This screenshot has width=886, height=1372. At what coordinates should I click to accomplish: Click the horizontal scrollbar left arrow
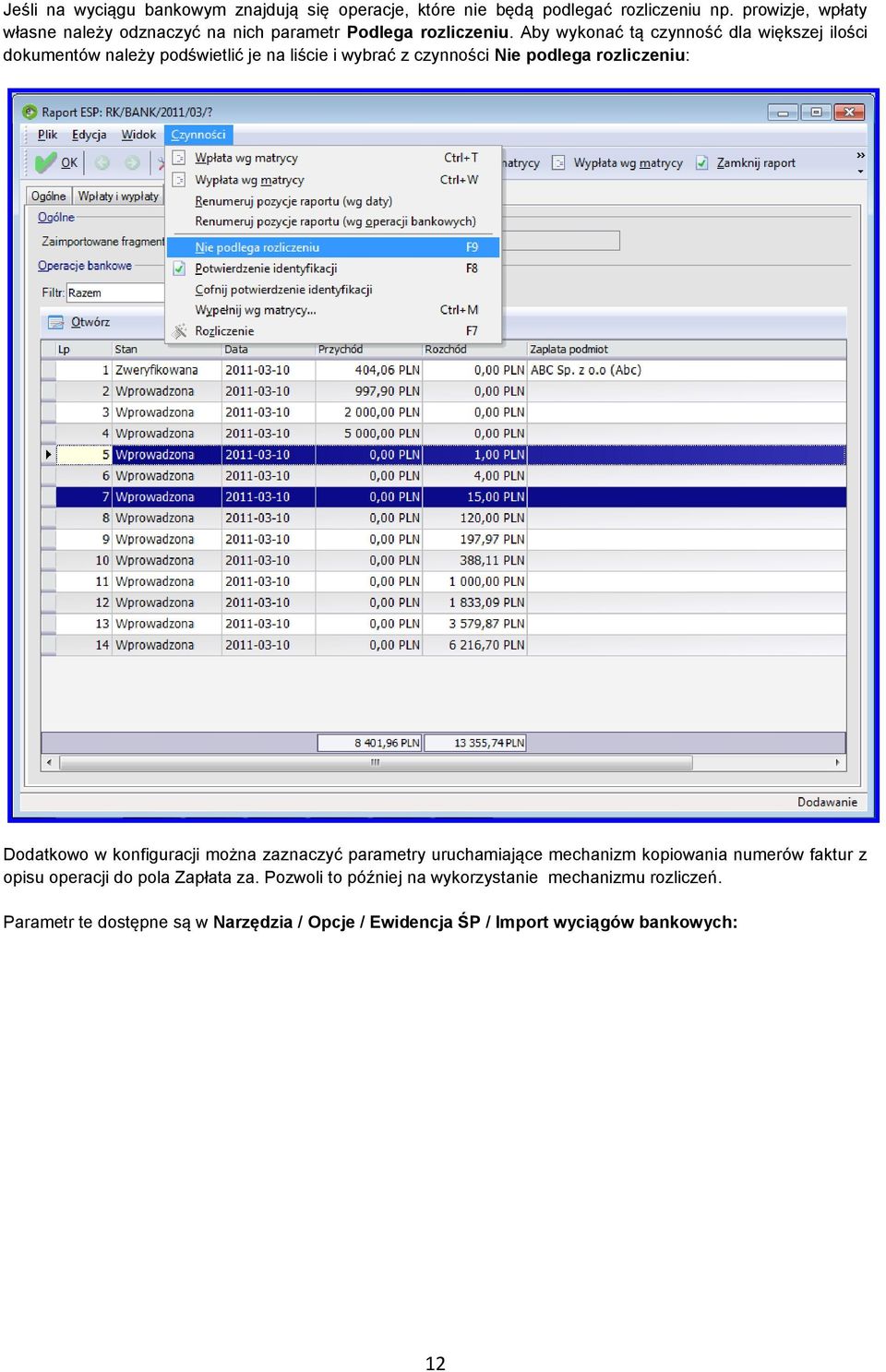tap(49, 763)
